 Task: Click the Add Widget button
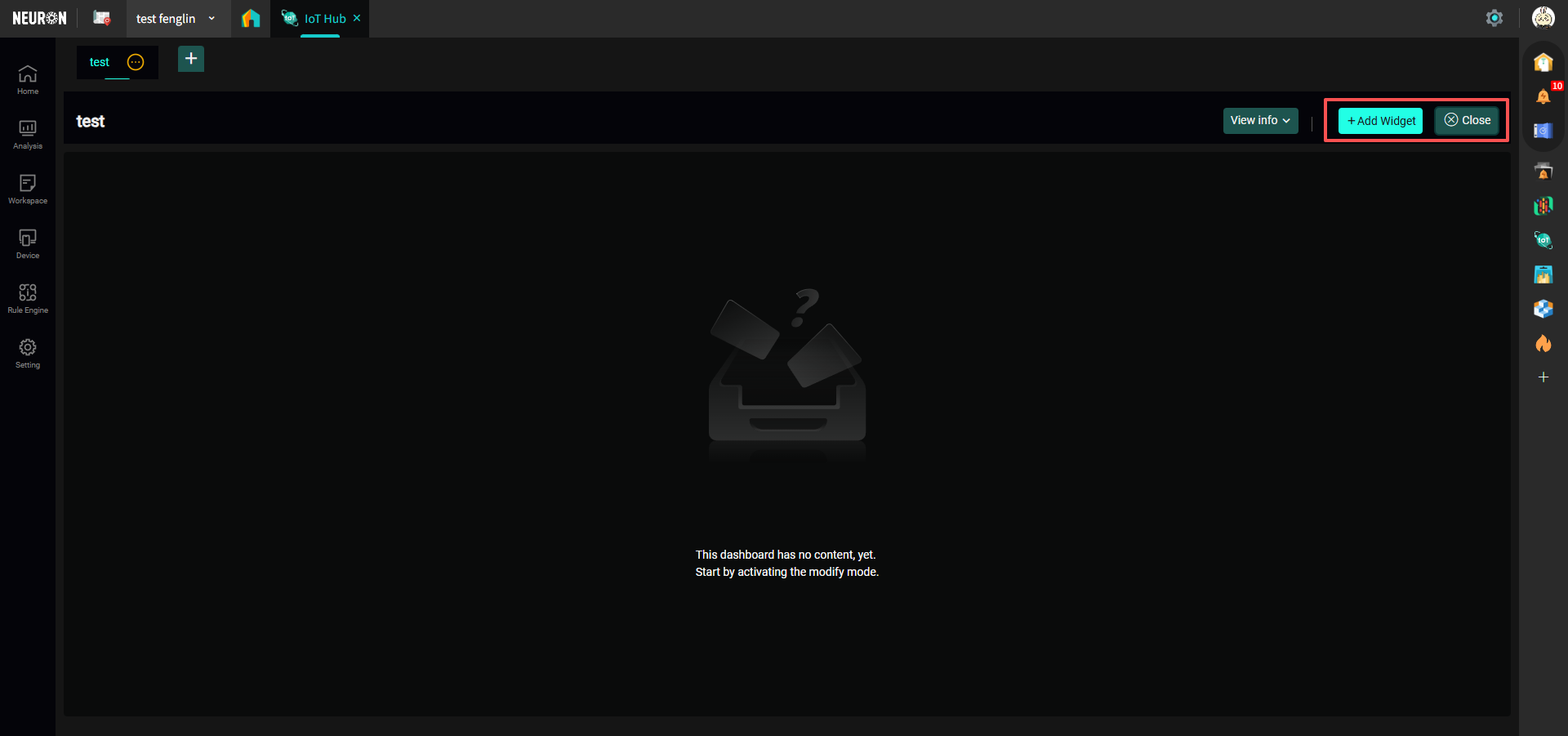pyautogui.click(x=1380, y=121)
